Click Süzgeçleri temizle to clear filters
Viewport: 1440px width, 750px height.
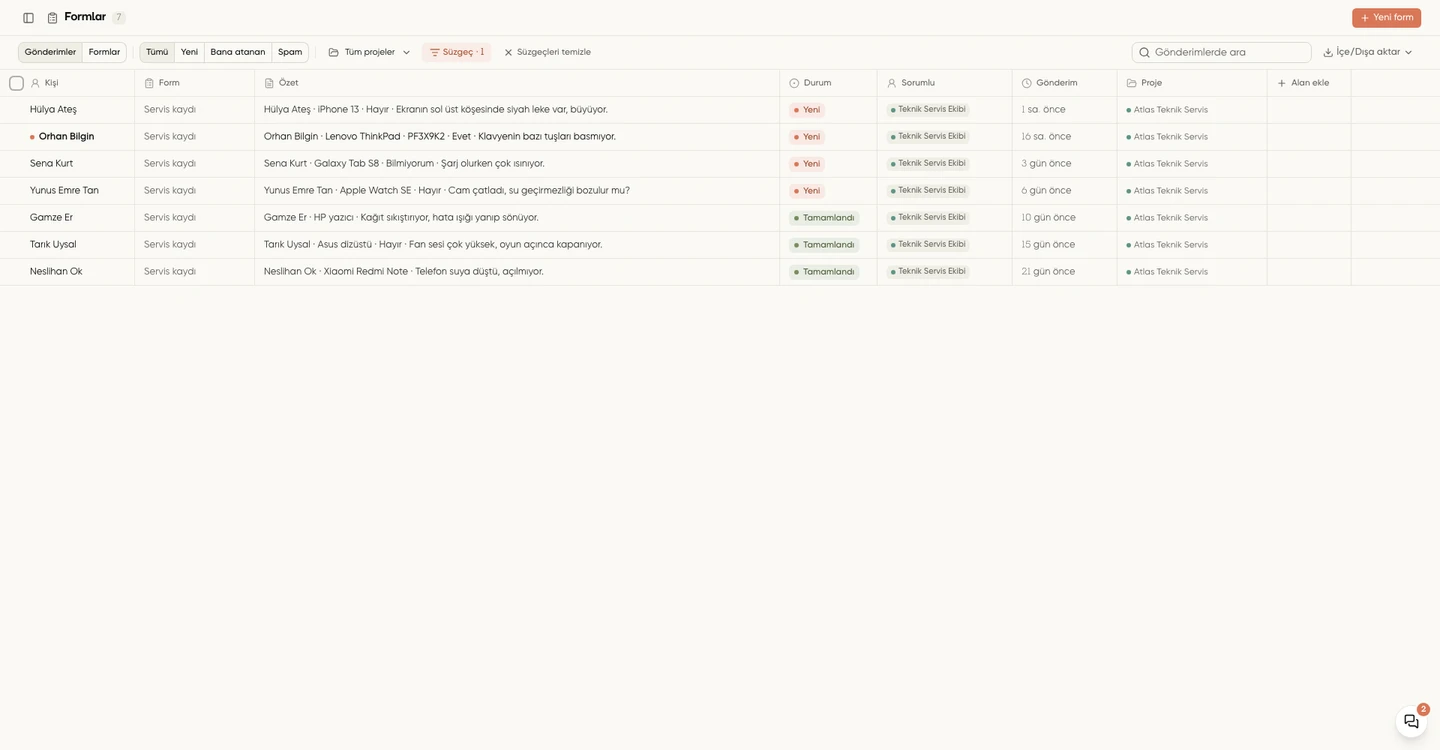pyautogui.click(x=547, y=52)
